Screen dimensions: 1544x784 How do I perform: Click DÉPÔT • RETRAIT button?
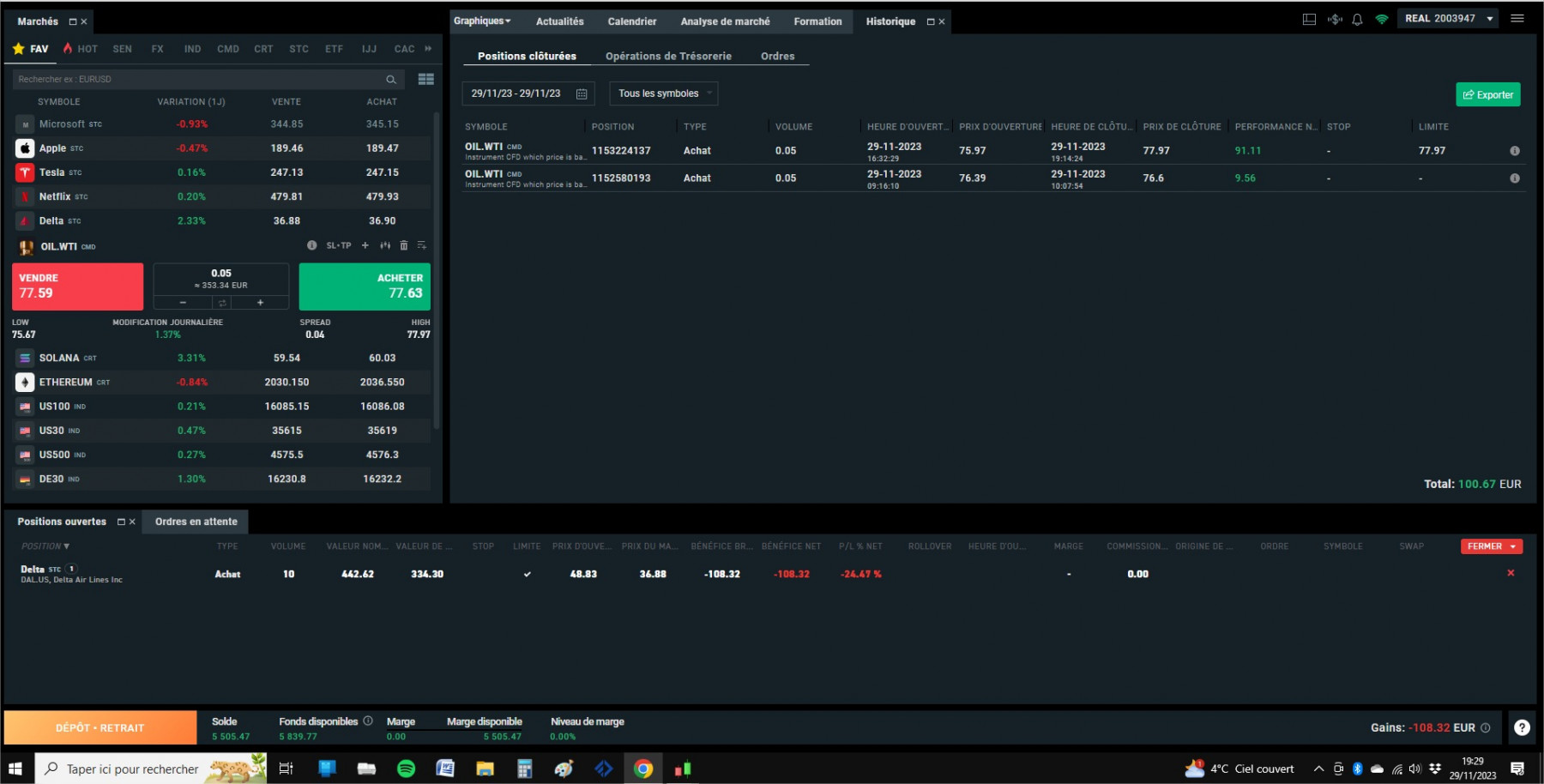tap(100, 727)
